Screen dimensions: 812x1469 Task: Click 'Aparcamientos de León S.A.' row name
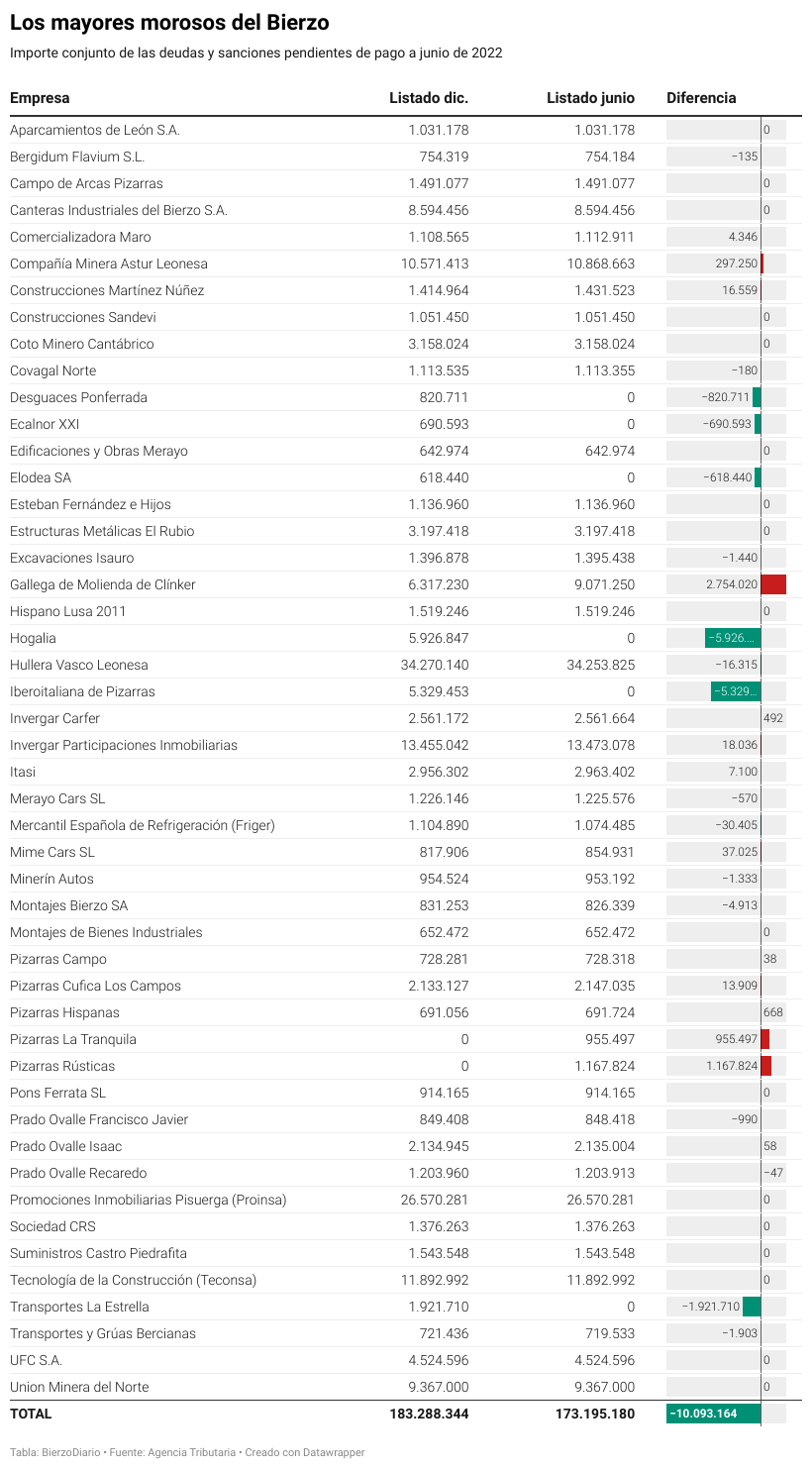click(95, 130)
